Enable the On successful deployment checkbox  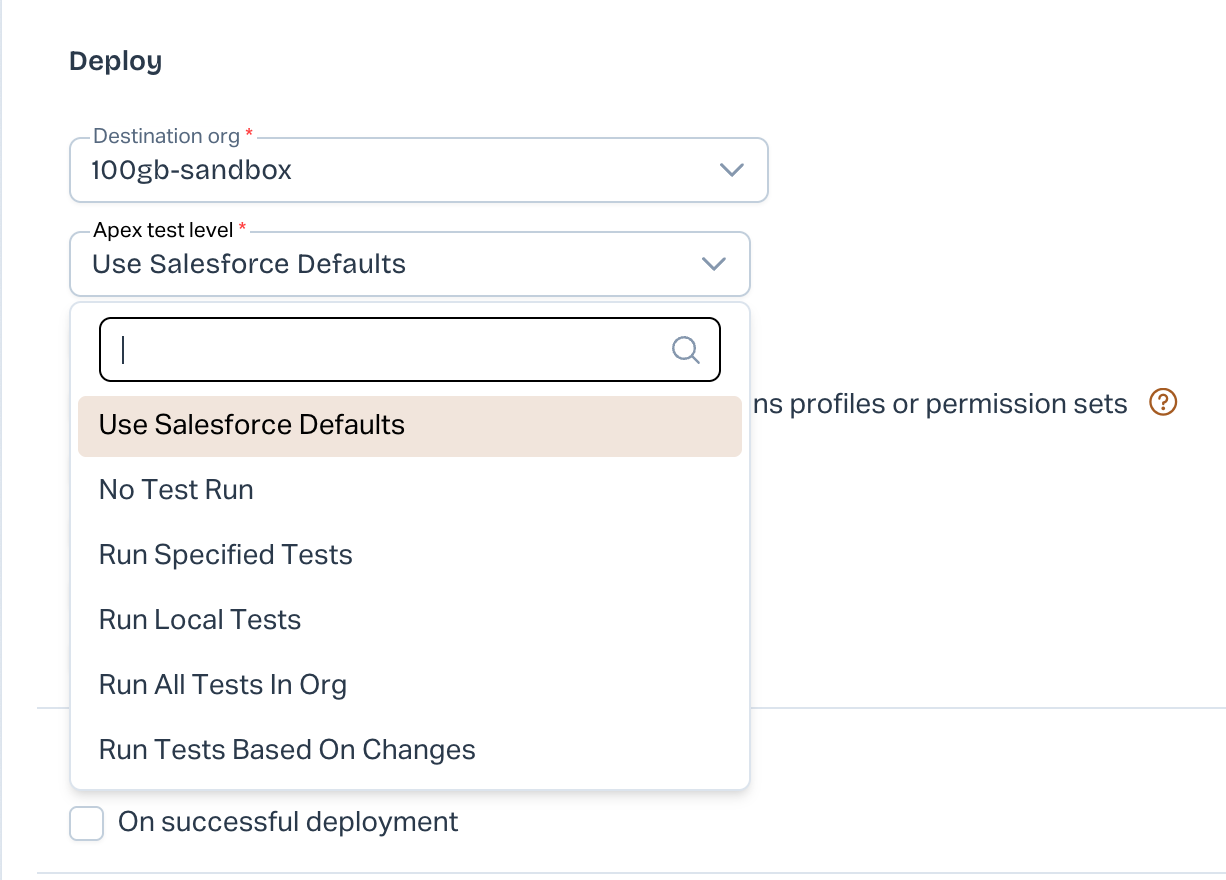87,823
